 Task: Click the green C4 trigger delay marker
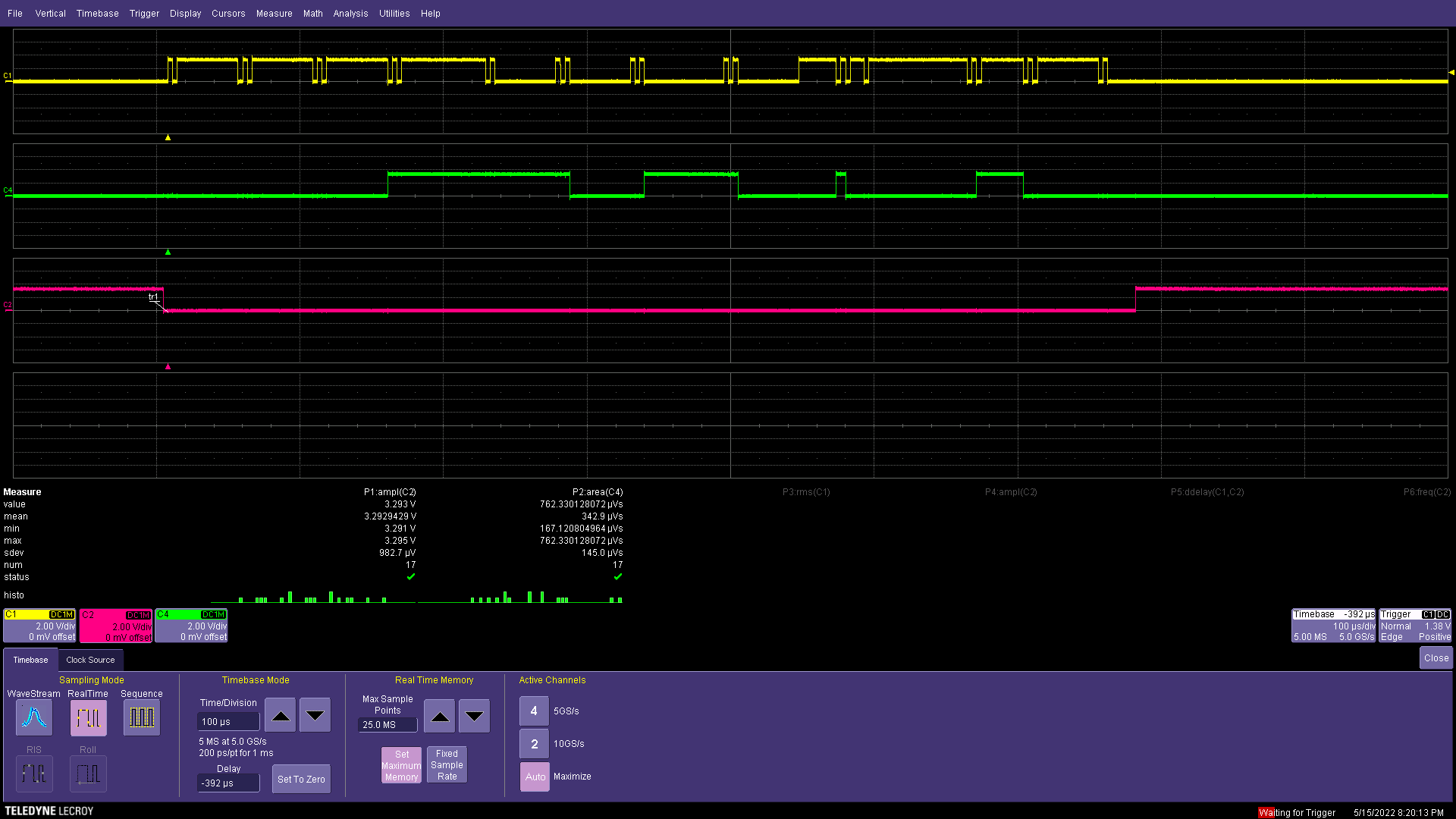point(168,252)
